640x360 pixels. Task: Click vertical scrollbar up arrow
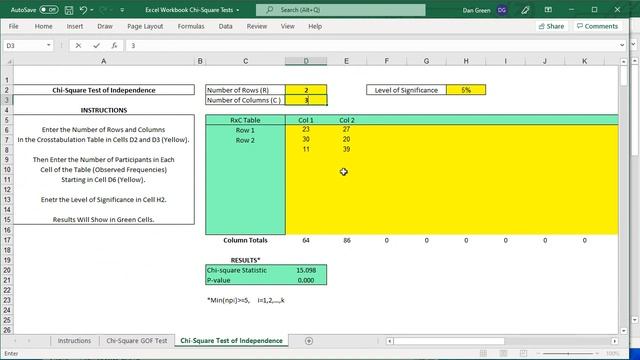tap(623, 61)
